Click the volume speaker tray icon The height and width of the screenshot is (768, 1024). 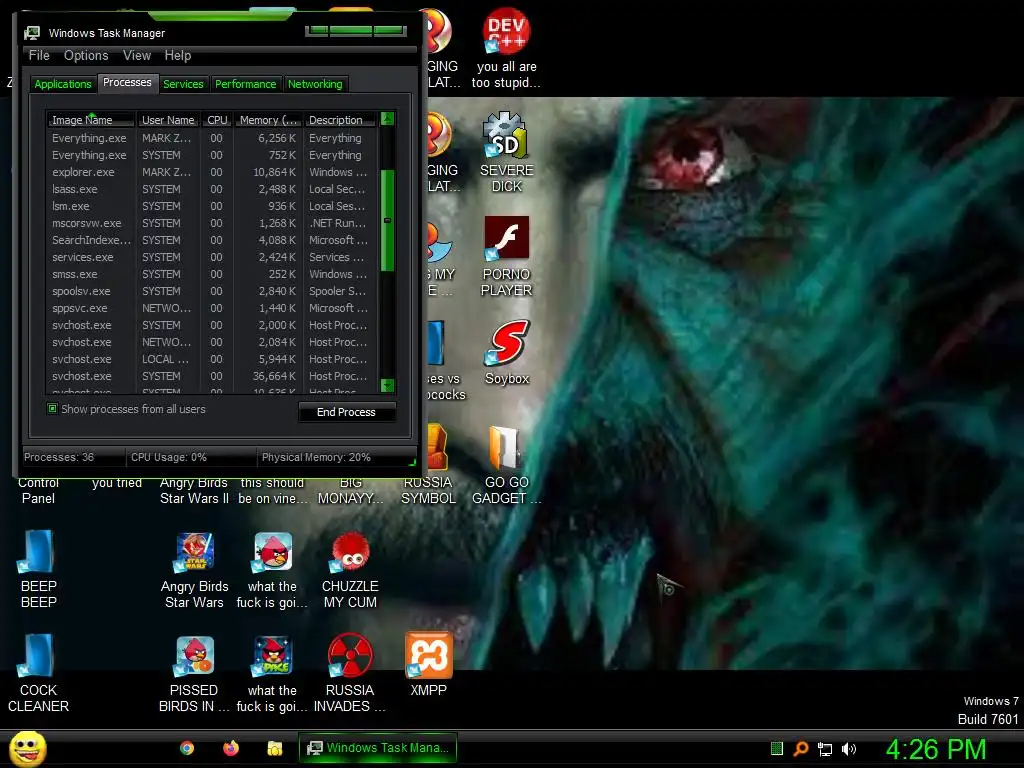[x=848, y=749]
